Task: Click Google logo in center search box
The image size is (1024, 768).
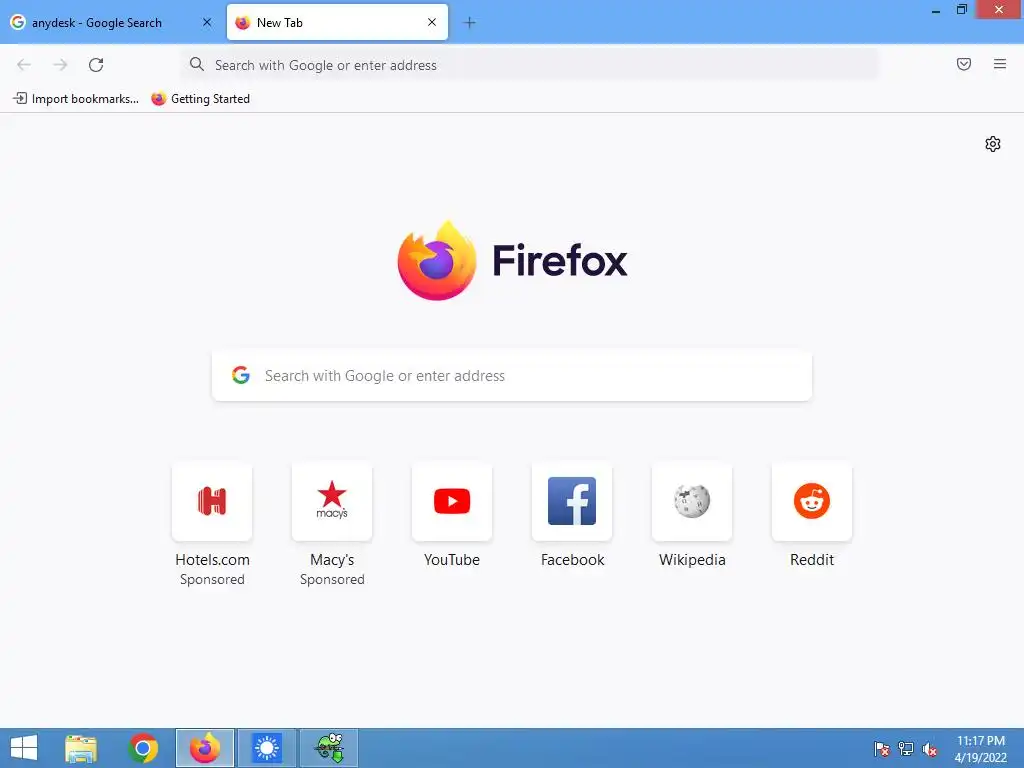Action: [x=241, y=375]
